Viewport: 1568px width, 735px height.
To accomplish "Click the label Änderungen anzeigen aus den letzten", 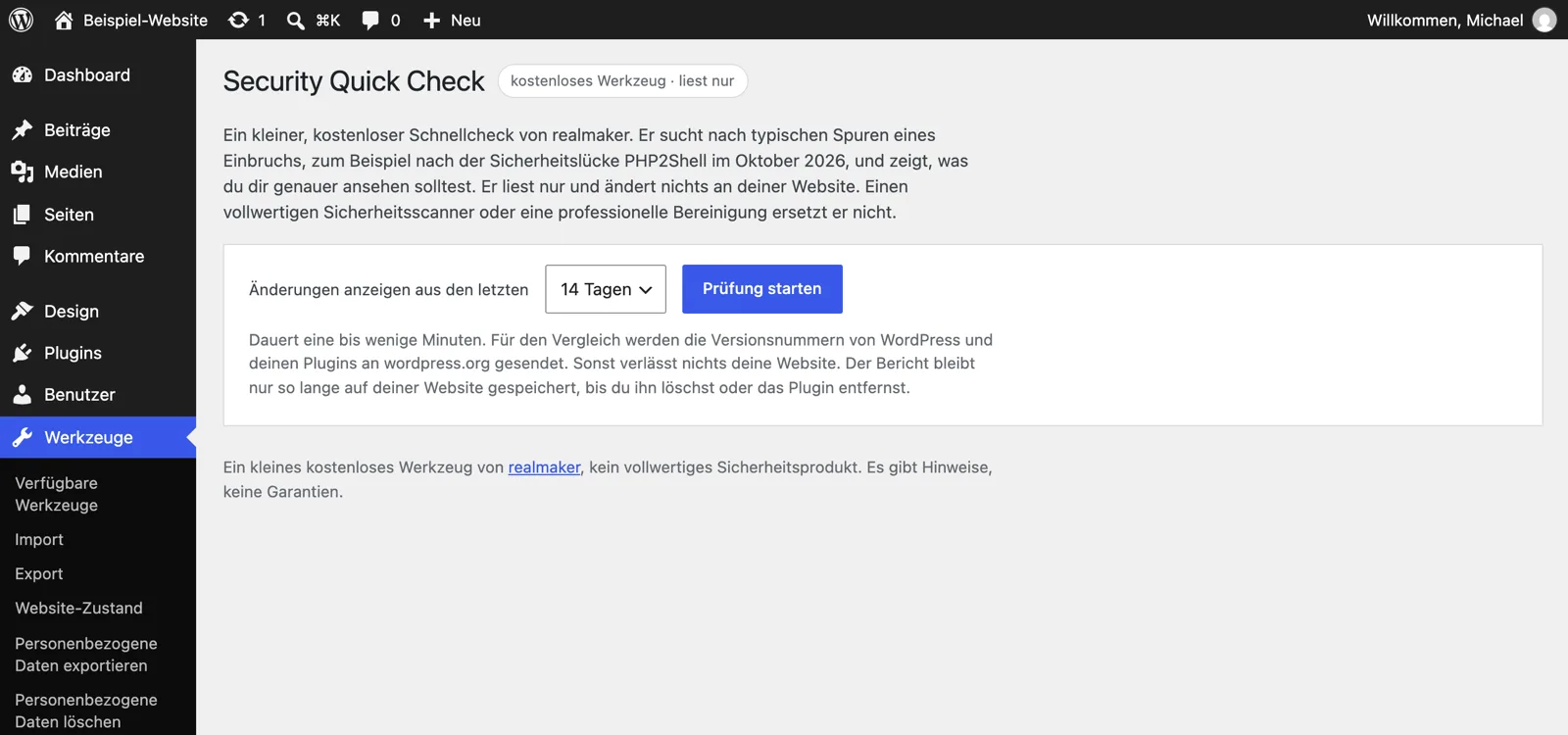I will (389, 290).
